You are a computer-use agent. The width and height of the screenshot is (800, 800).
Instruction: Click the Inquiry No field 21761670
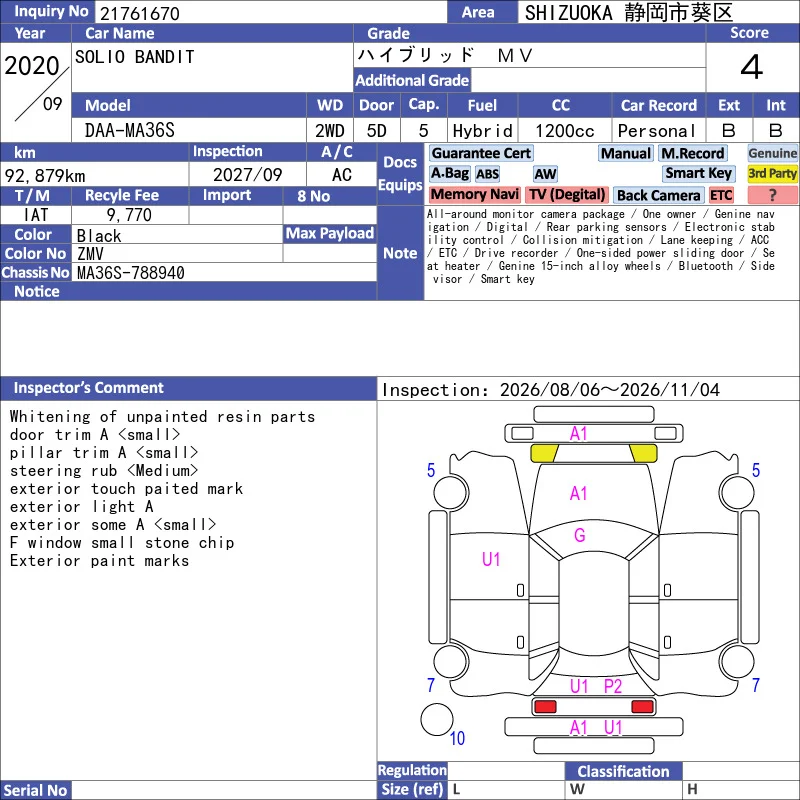coord(271,12)
